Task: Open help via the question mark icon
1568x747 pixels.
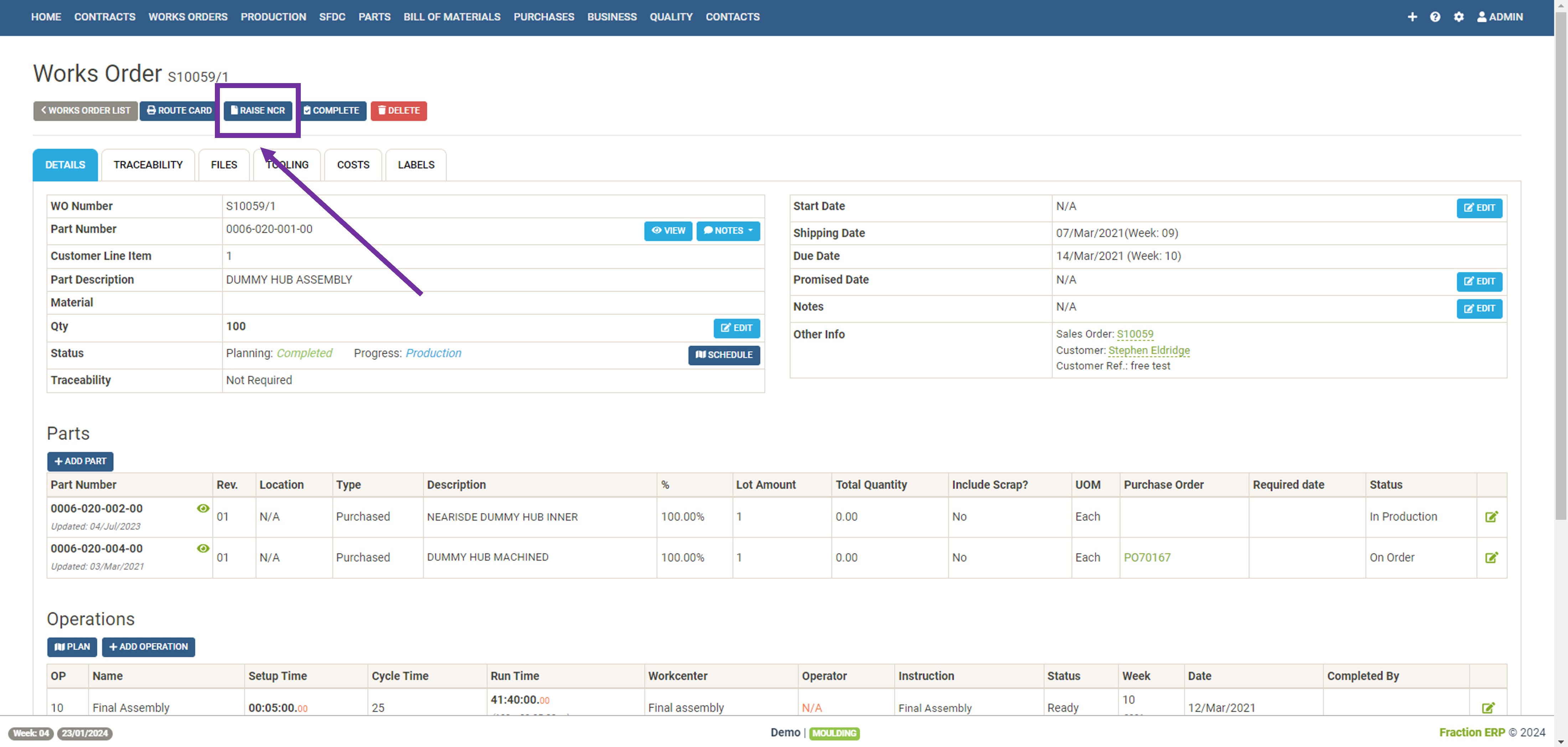Action: click(x=1436, y=16)
